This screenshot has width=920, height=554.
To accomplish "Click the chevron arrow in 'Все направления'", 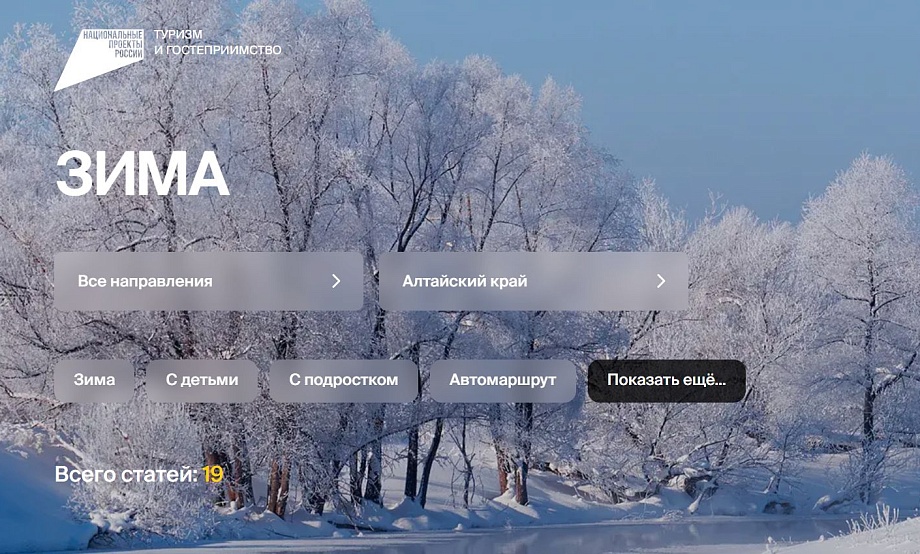I will pyautogui.click(x=336, y=281).
